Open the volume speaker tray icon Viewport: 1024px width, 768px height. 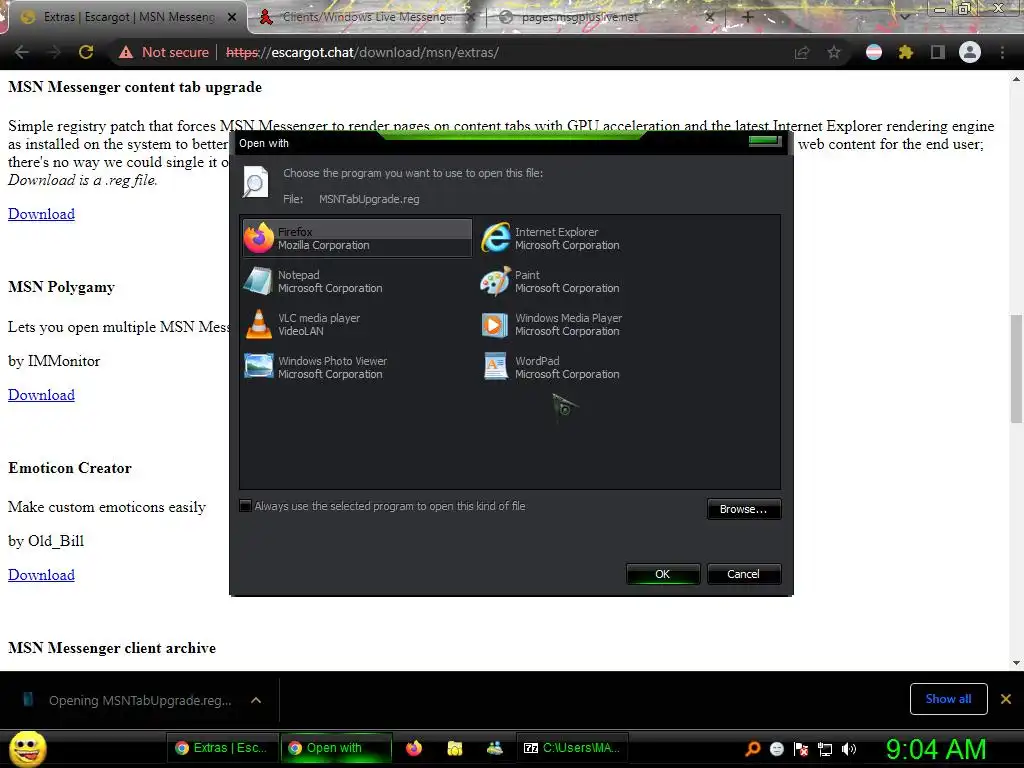(849, 749)
